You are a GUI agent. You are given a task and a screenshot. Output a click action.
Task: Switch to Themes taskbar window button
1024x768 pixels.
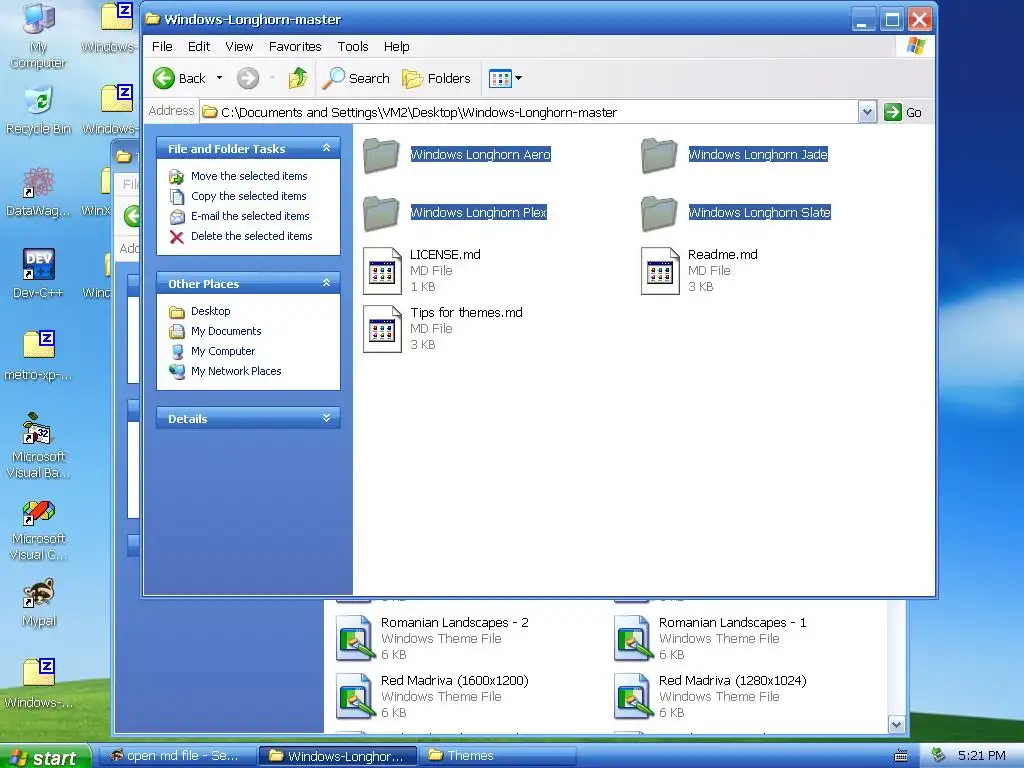point(496,756)
